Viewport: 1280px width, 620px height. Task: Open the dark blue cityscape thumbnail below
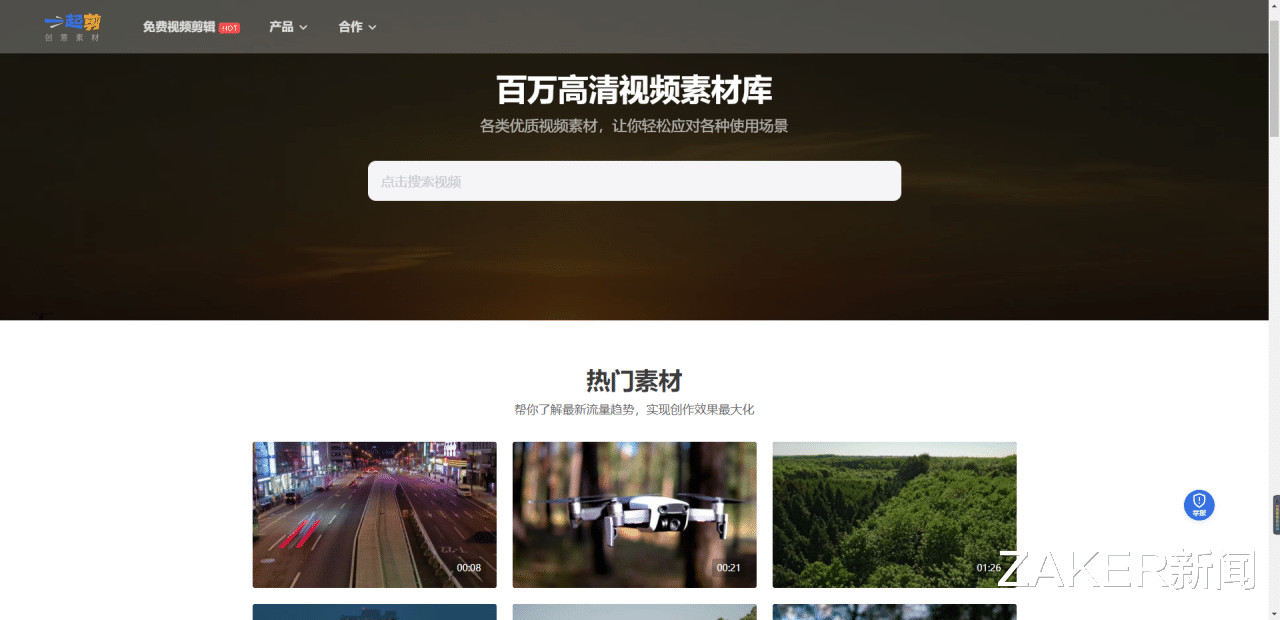pos(374,612)
